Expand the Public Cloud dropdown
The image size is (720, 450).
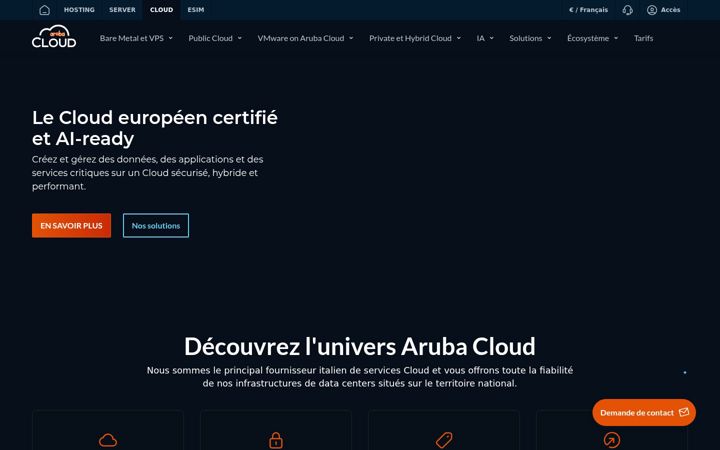[215, 38]
